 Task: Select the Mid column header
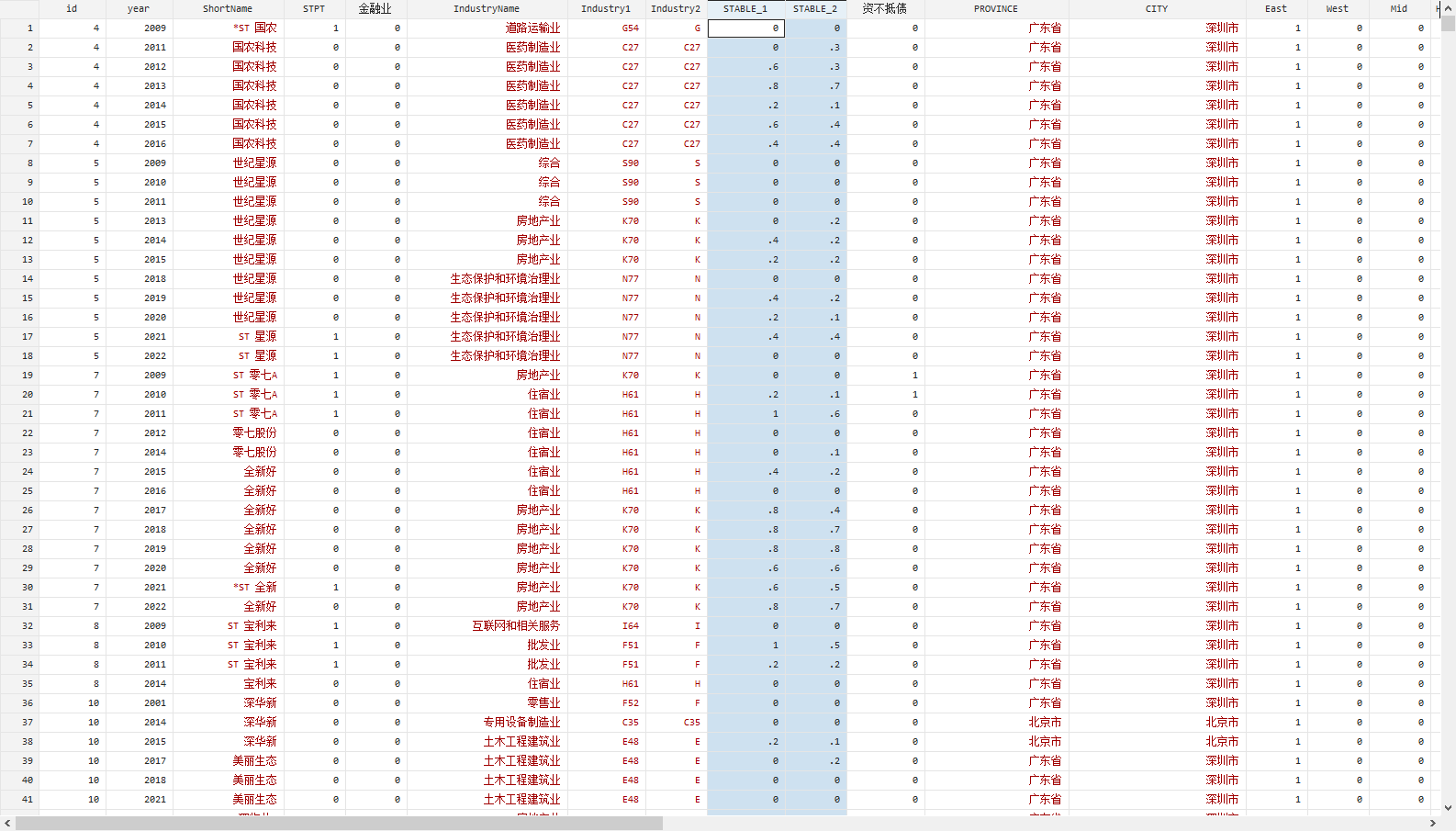1399,9
